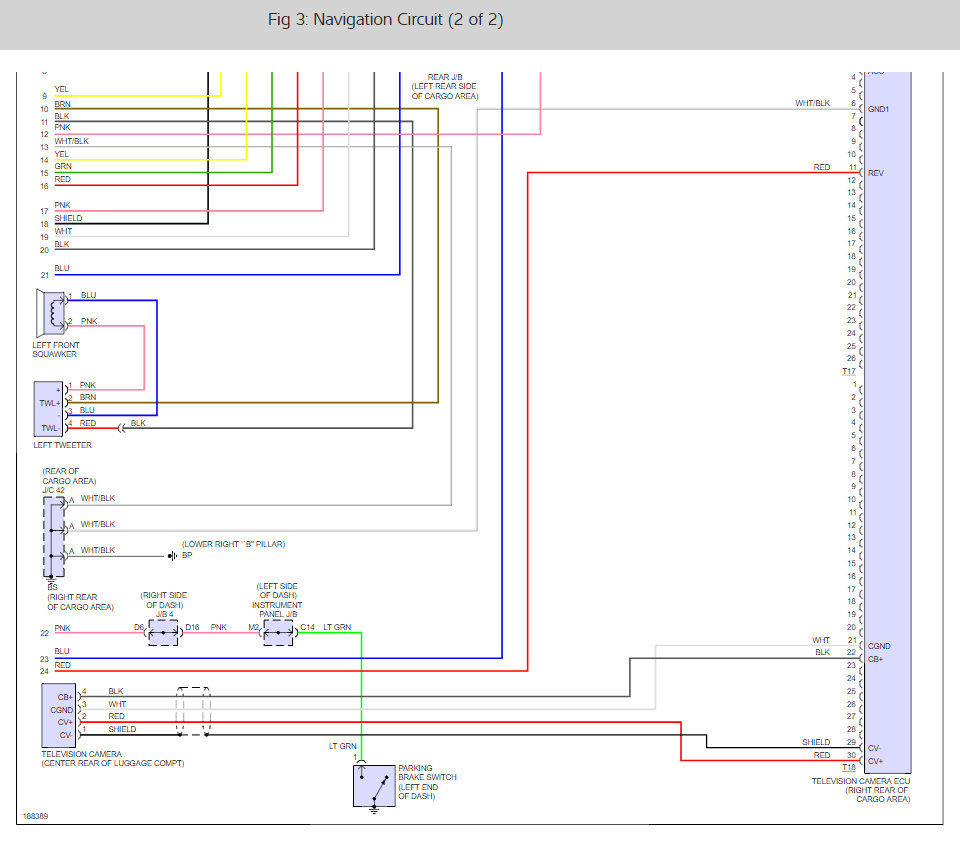Click the 'CB+' label on the ECU
The width and height of the screenshot is (960, 850).
point(876,659)
